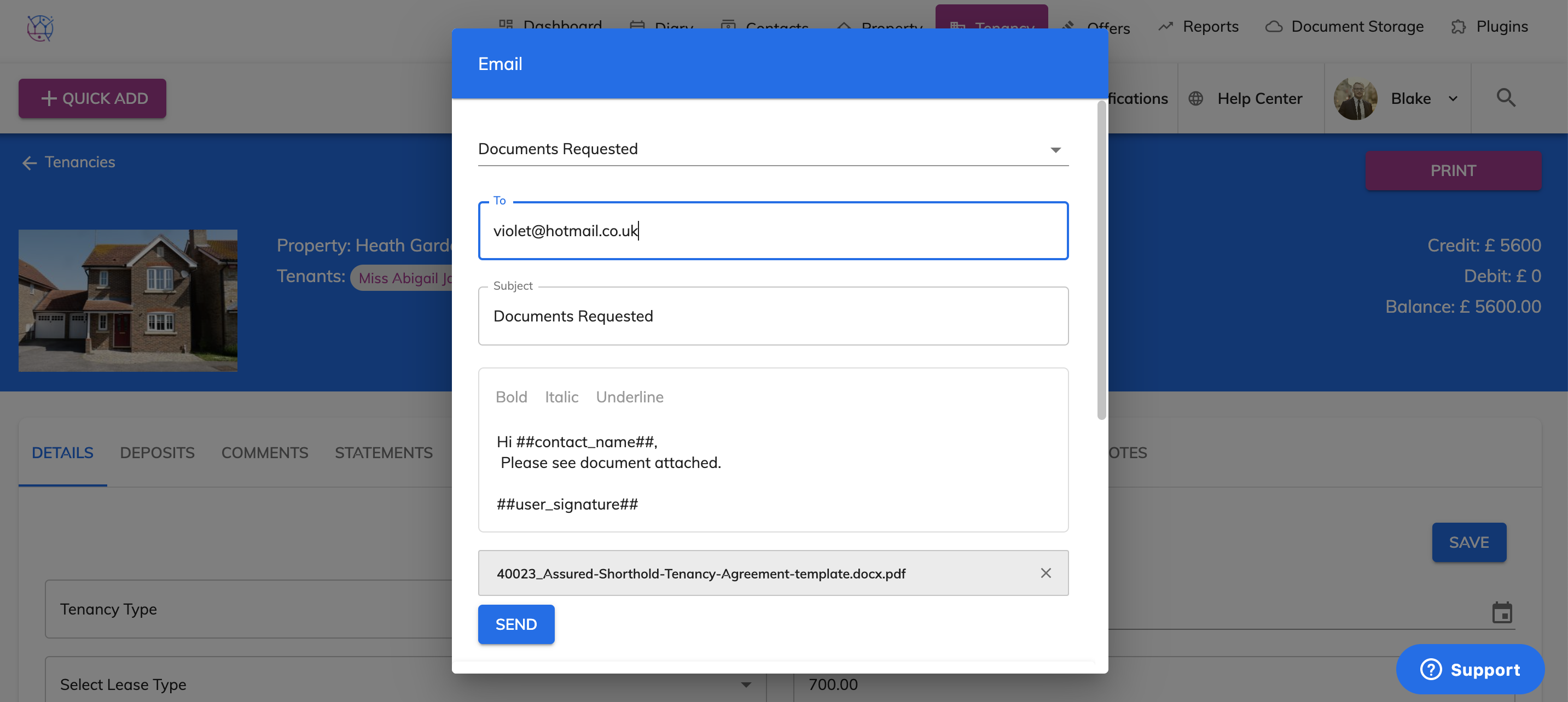Click the Document Storage cloud icon
1568x702 pixels.
(x=1274, y=27)
